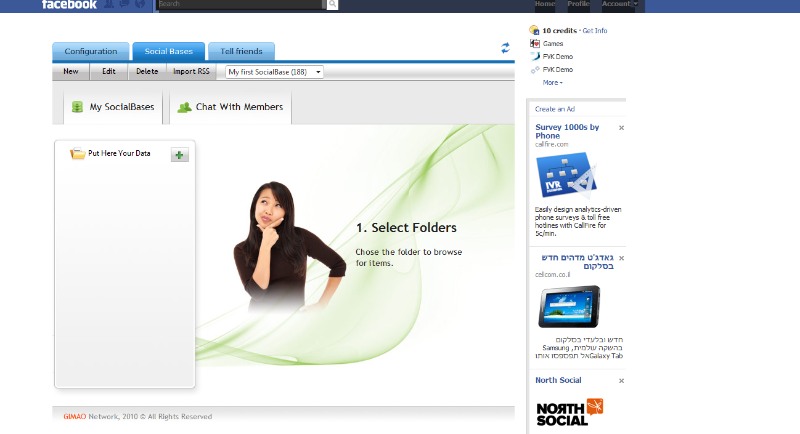
Task: Click the Import RSS button
Action: [x=191, y=71]
